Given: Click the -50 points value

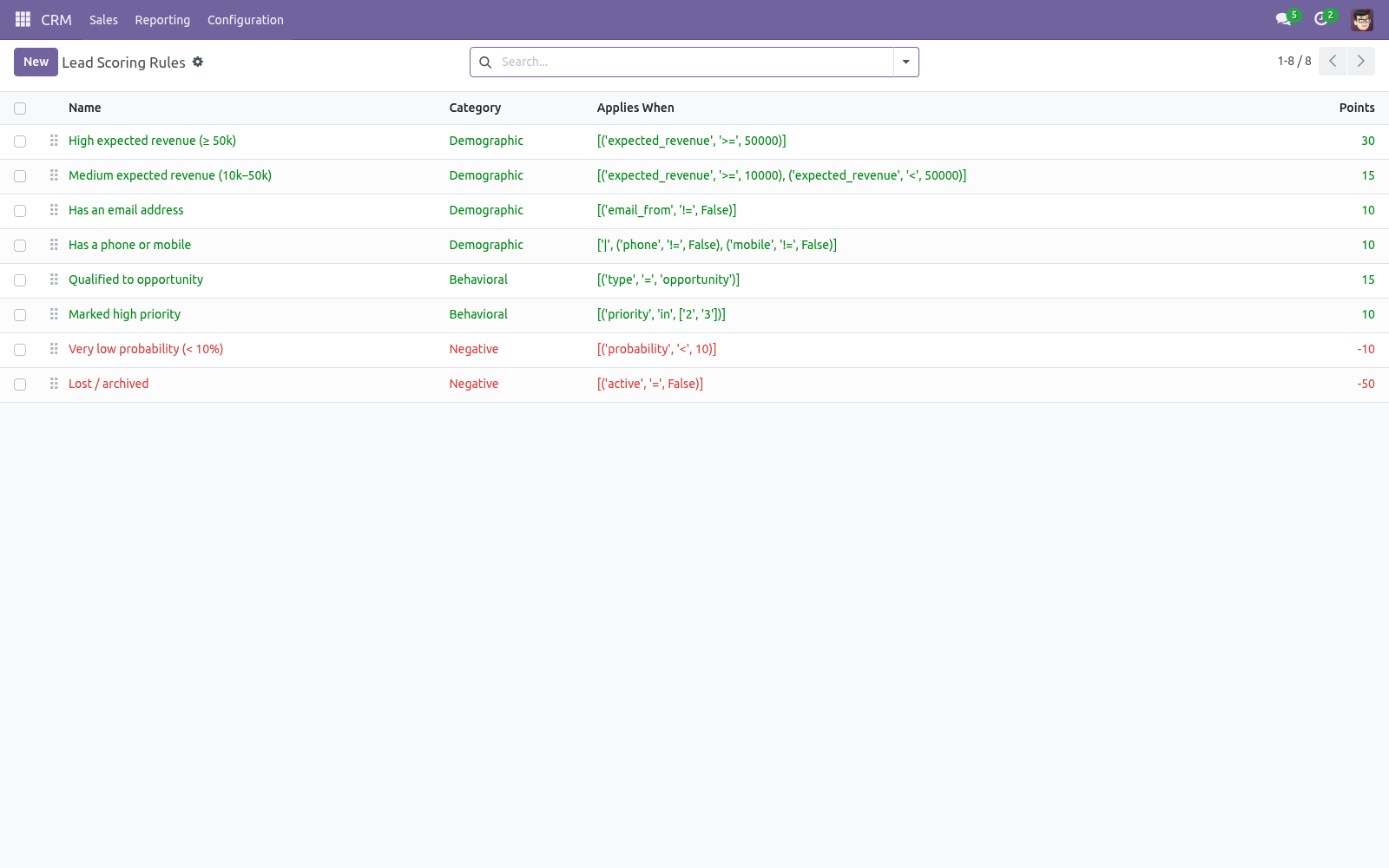Looking at the screenshot, I should coord(1366,384).
